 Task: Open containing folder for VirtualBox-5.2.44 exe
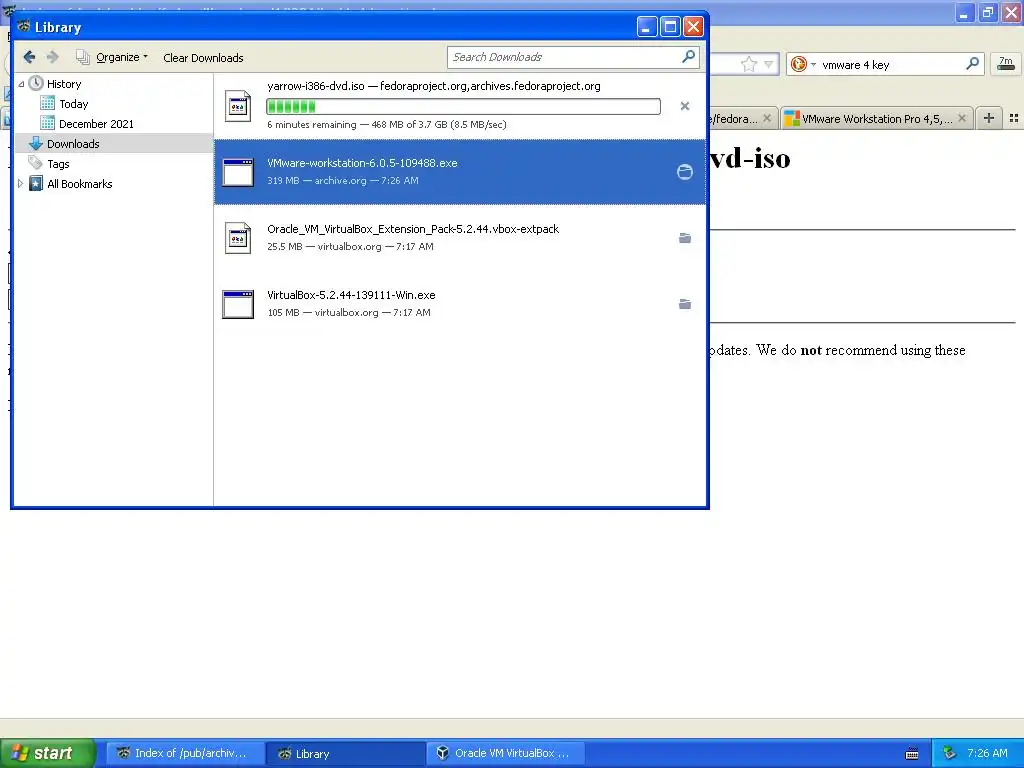click(x=684, y=304)
